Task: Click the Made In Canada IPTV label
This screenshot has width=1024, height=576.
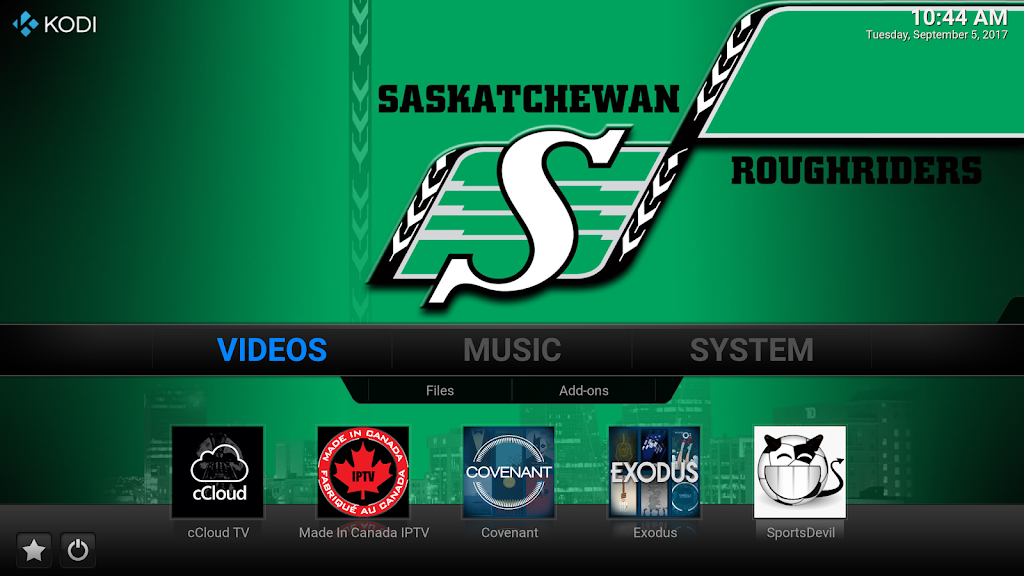Action: [364, 533]
